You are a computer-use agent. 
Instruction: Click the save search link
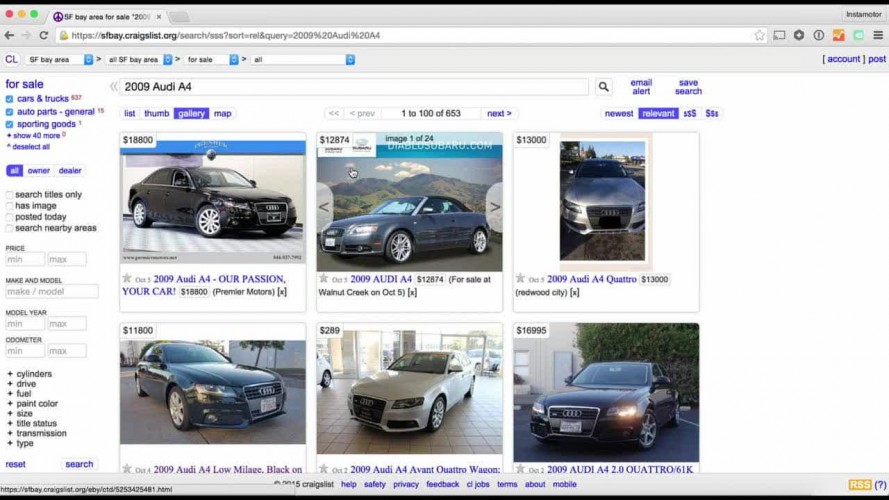click(x=688, y=87)
